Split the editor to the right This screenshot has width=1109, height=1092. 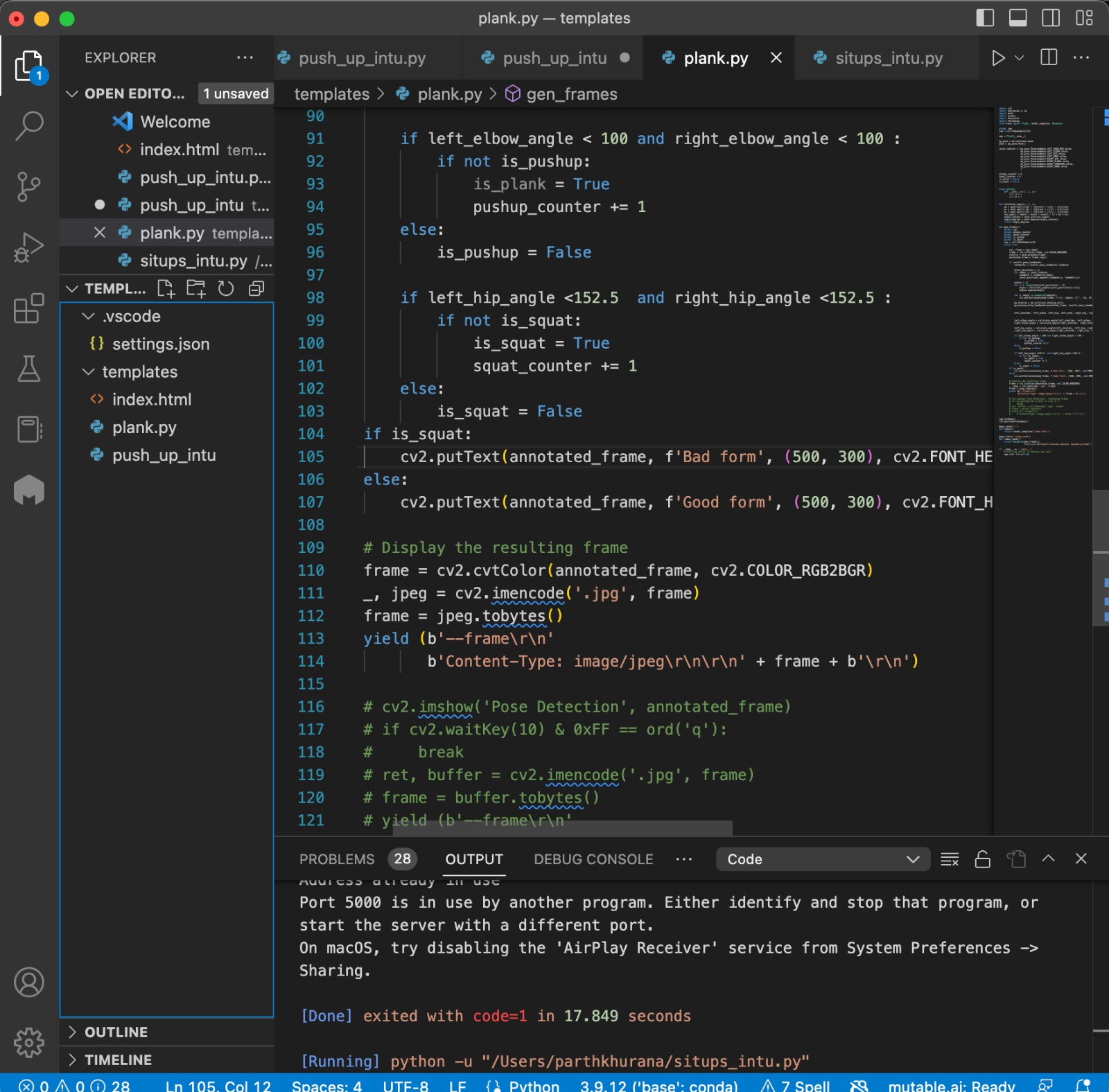tap(1049, 58)
